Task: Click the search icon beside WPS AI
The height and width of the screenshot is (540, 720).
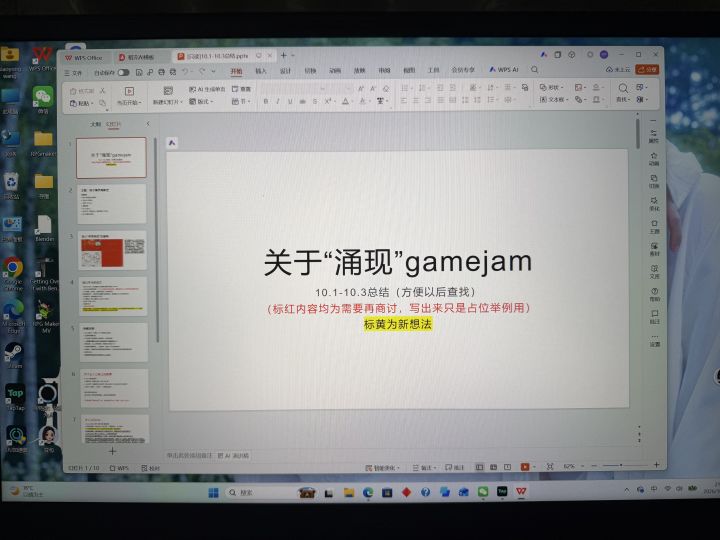Action: (x=534, y=70)
